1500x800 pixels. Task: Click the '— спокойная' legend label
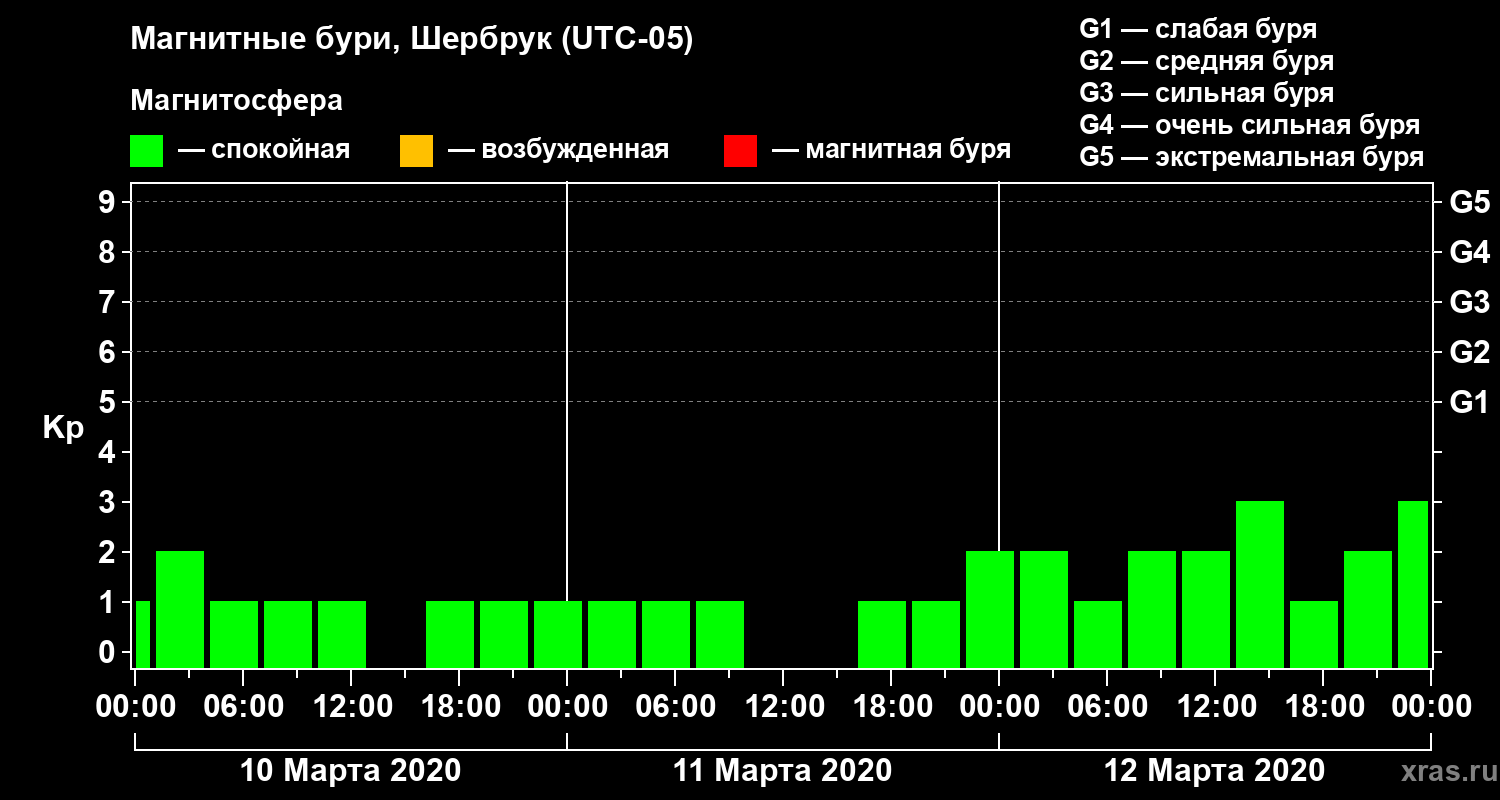[264, 150]
